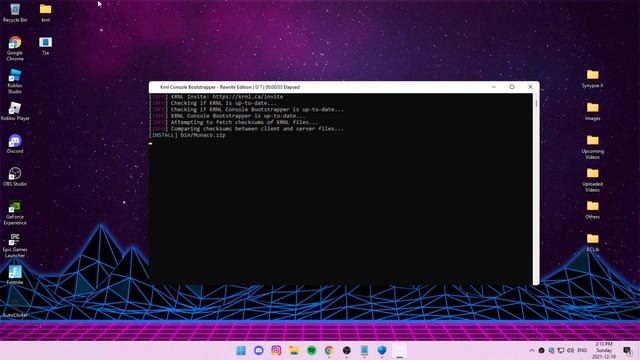Open Roblox Player desktop shortcut
Image resolution: width=640 pixels, height=360 pixels.
(x=15, y=111)
